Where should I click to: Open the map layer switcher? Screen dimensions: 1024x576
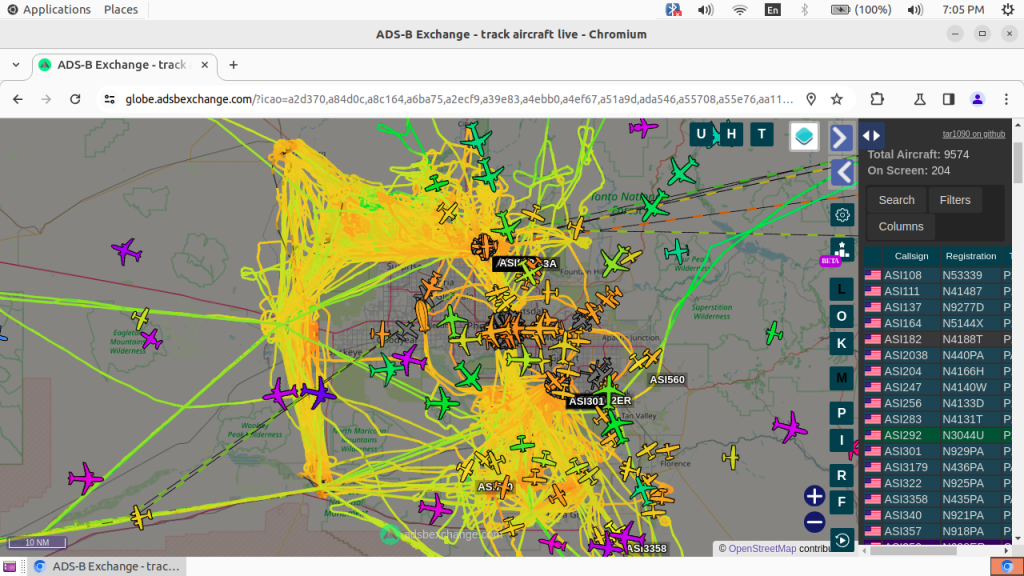click(x=804, y=136)
